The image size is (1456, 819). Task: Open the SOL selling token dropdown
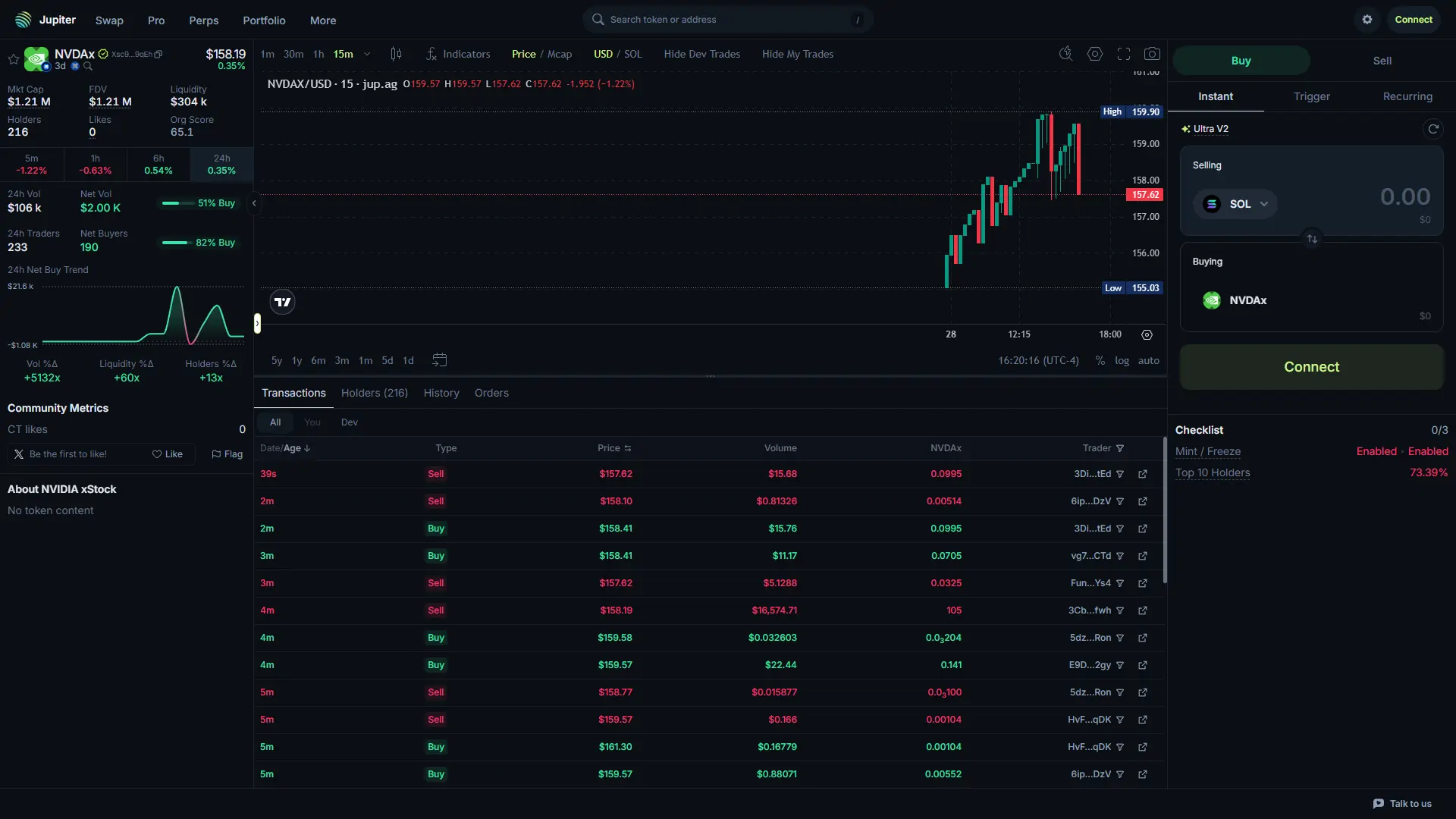coord(1235,204)
